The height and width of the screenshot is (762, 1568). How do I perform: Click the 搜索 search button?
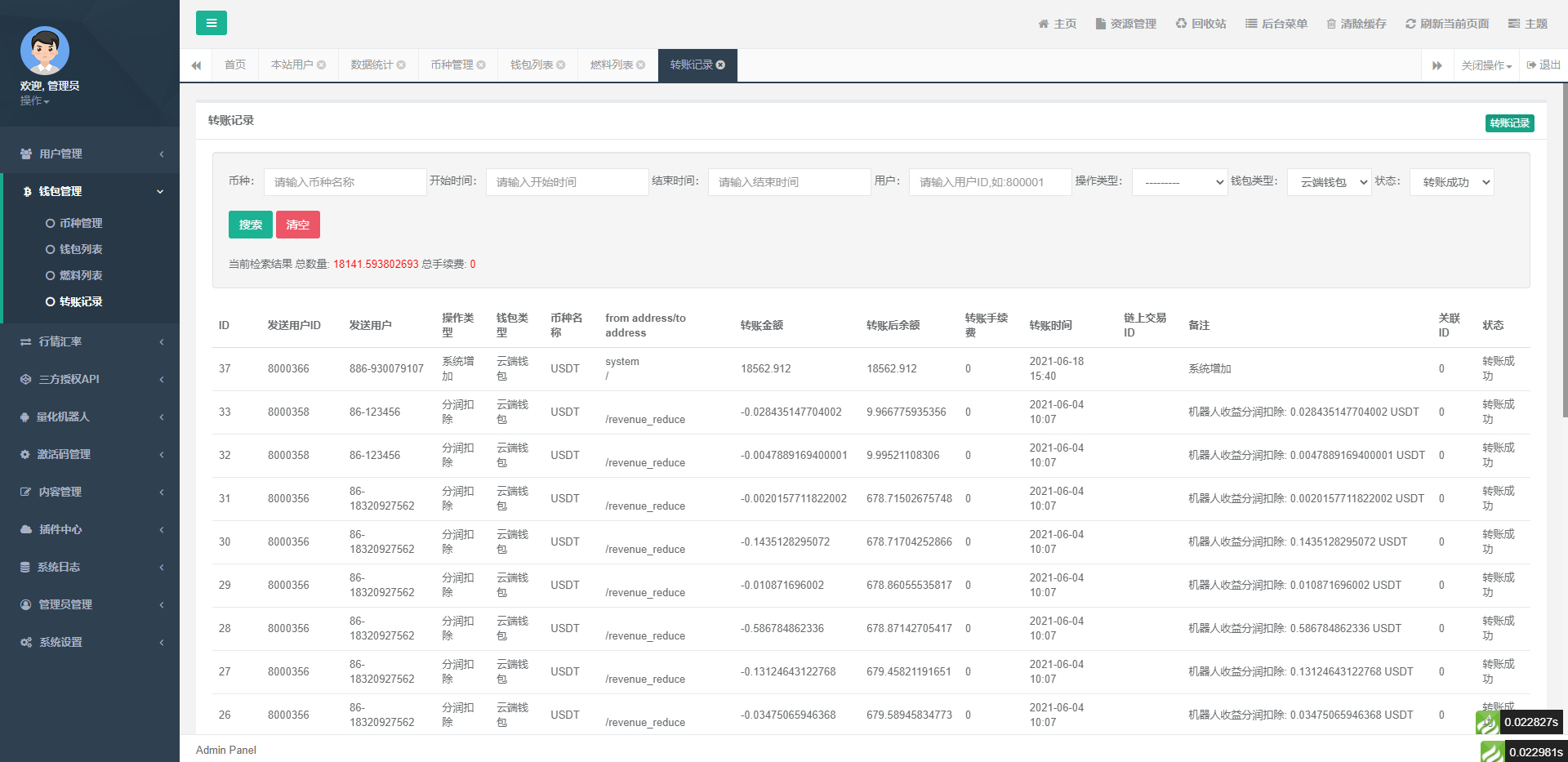[x=250, y=224]
